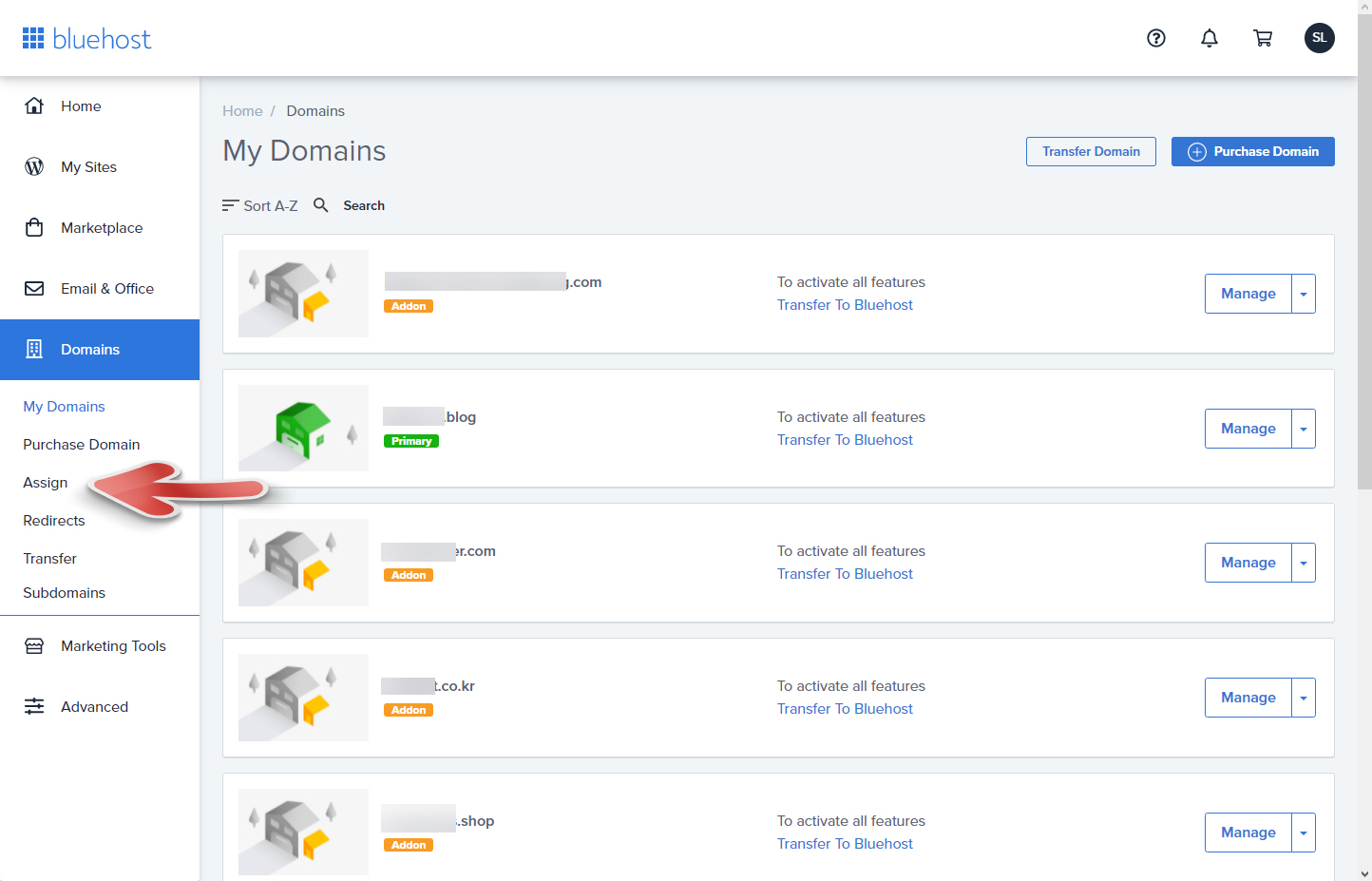Click the Marketplace bag icon
Screen dimensions: 1372x881
pos(34,227)
